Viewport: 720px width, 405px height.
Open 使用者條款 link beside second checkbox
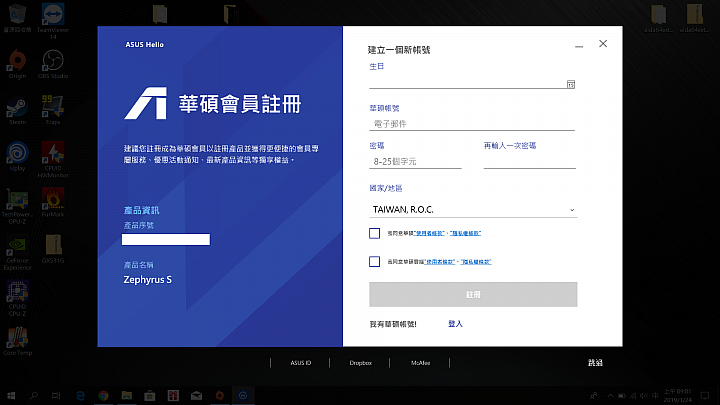tap(439, 262)
